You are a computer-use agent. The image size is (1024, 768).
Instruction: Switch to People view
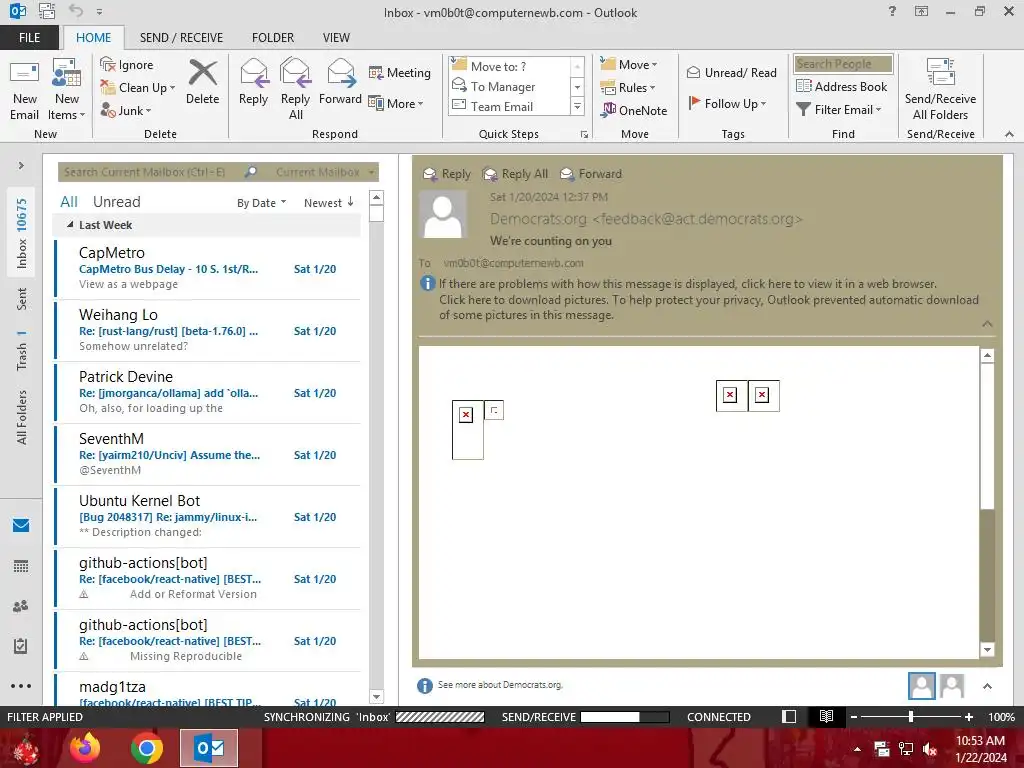[x=21, y=605]
